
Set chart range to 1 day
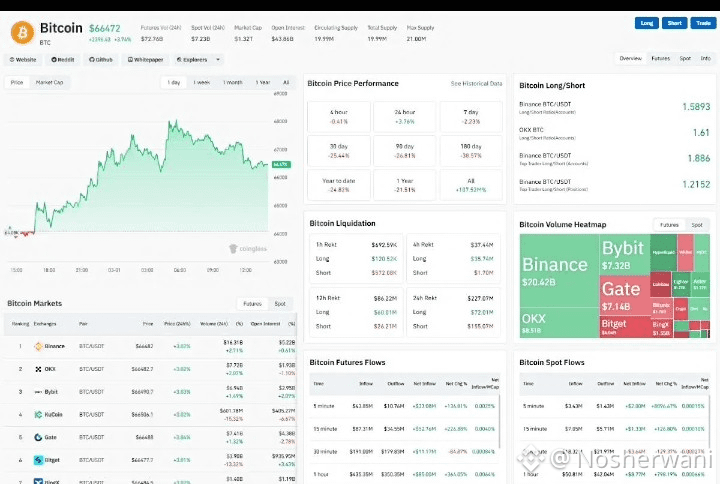click(x=174, y=83)
